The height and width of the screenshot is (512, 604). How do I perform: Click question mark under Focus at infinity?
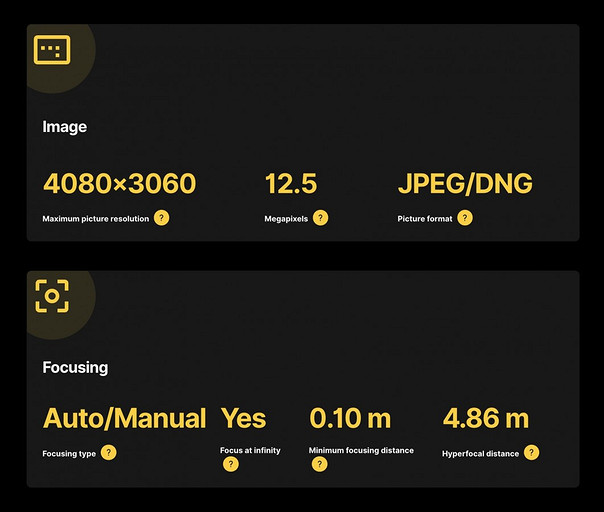tap(230, 464)
